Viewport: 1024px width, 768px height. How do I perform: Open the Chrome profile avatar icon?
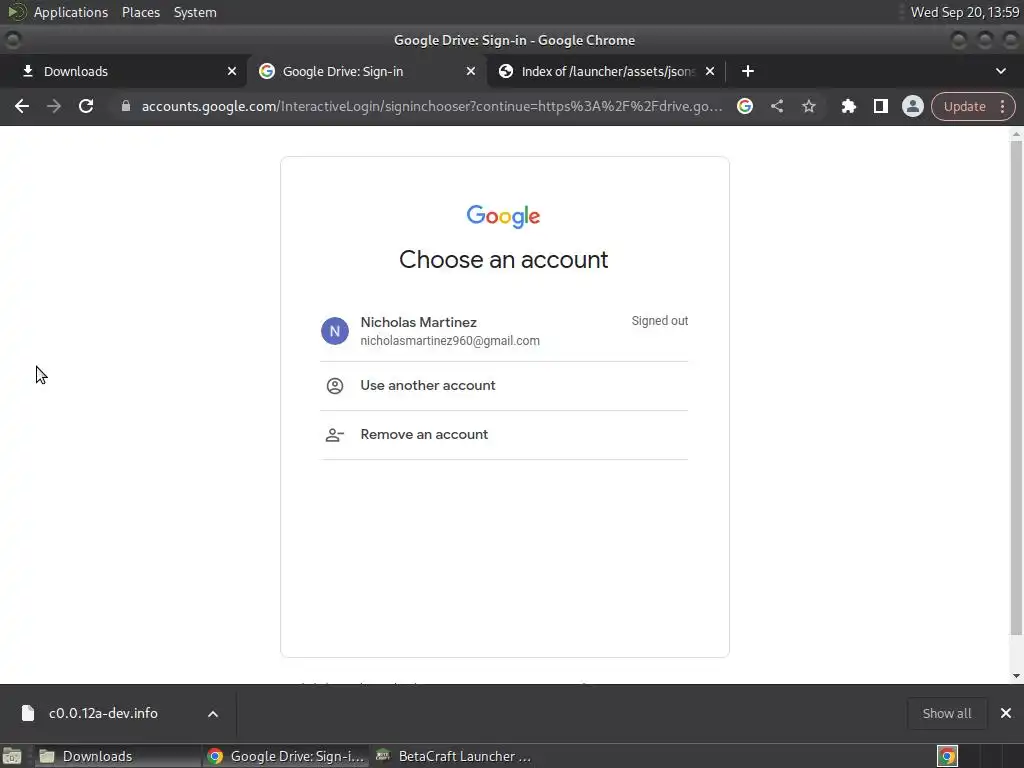912,106
